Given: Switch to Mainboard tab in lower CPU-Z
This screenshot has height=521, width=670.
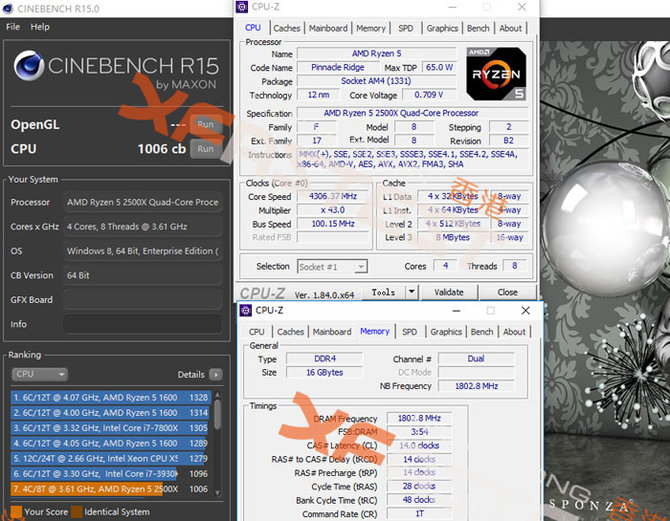Looking at the screenshot, I should [332, 332].
